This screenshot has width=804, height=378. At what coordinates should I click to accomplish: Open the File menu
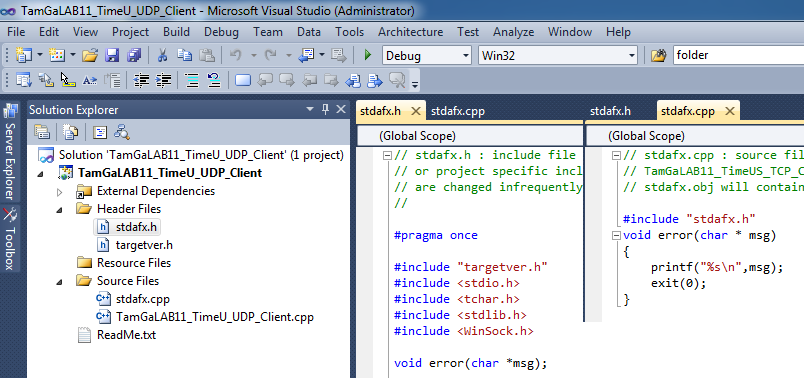(x=16, y=32)
